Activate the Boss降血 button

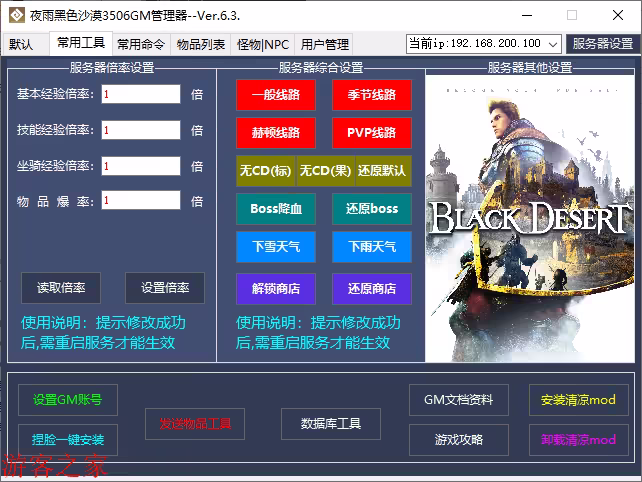point(275,209)
